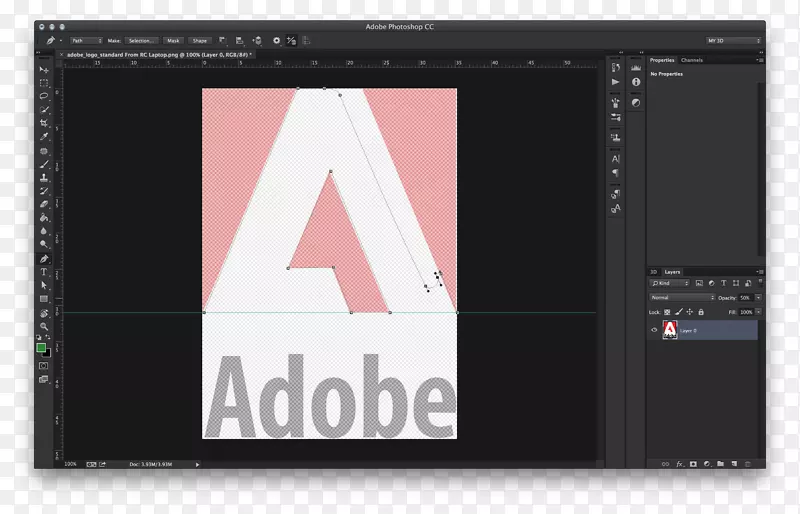Select the Crop tool

pyautogui.click(x=44, y=123)
